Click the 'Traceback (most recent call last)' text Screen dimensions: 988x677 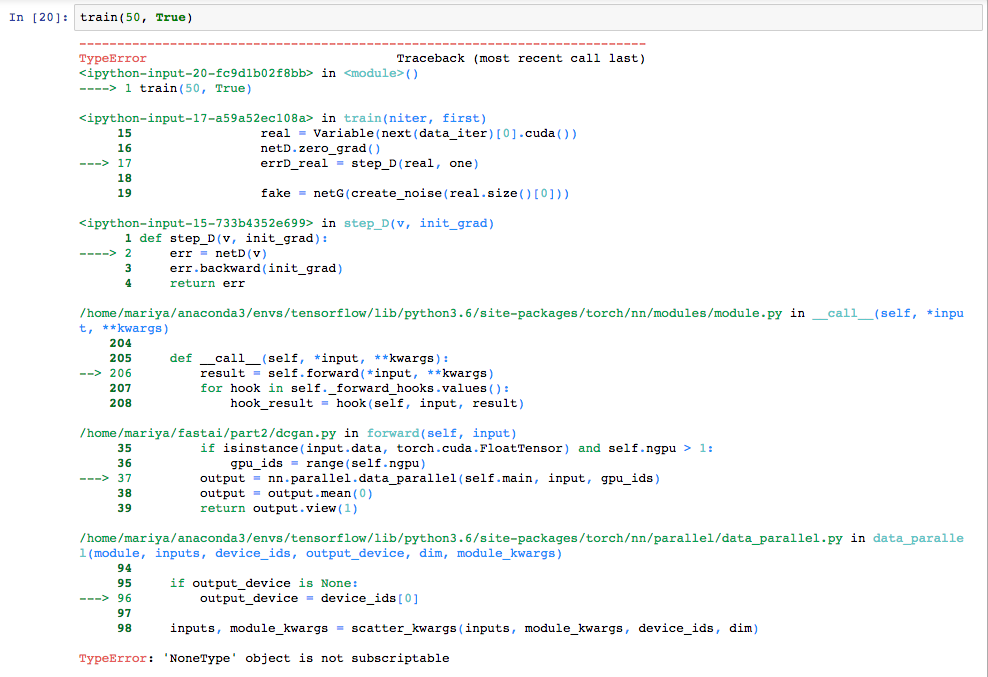click(520, 59)
